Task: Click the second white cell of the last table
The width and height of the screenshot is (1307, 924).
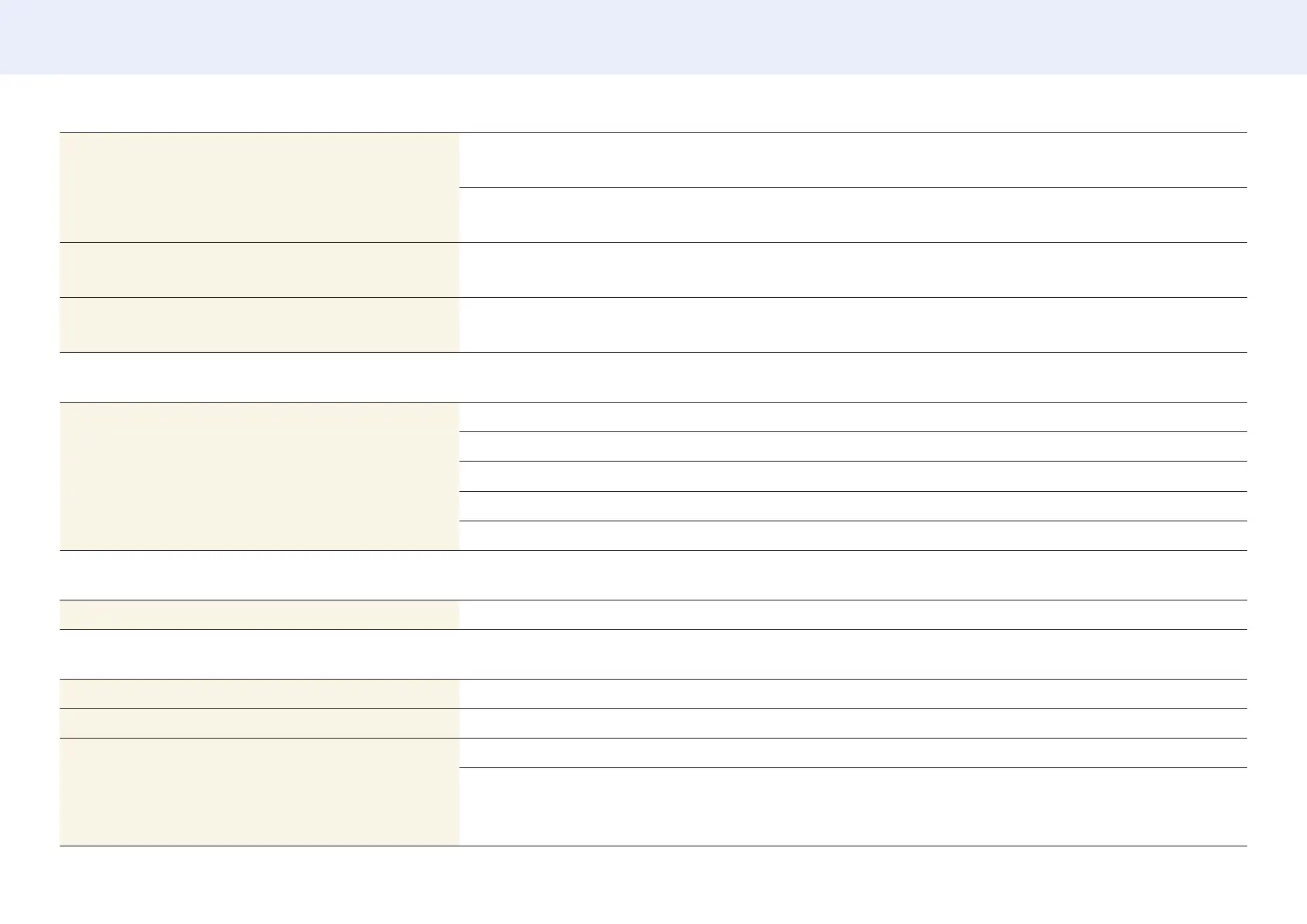Action: pos(852,723)
